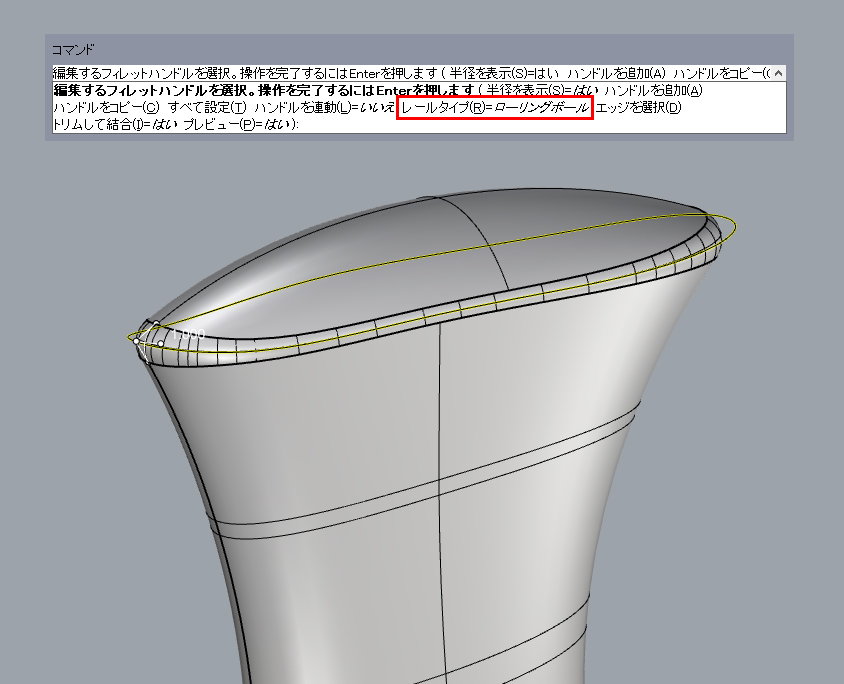Viewport: 844px width, 684px height.
Task: Click command history scroll-up arrow
Action: point(778,73)
